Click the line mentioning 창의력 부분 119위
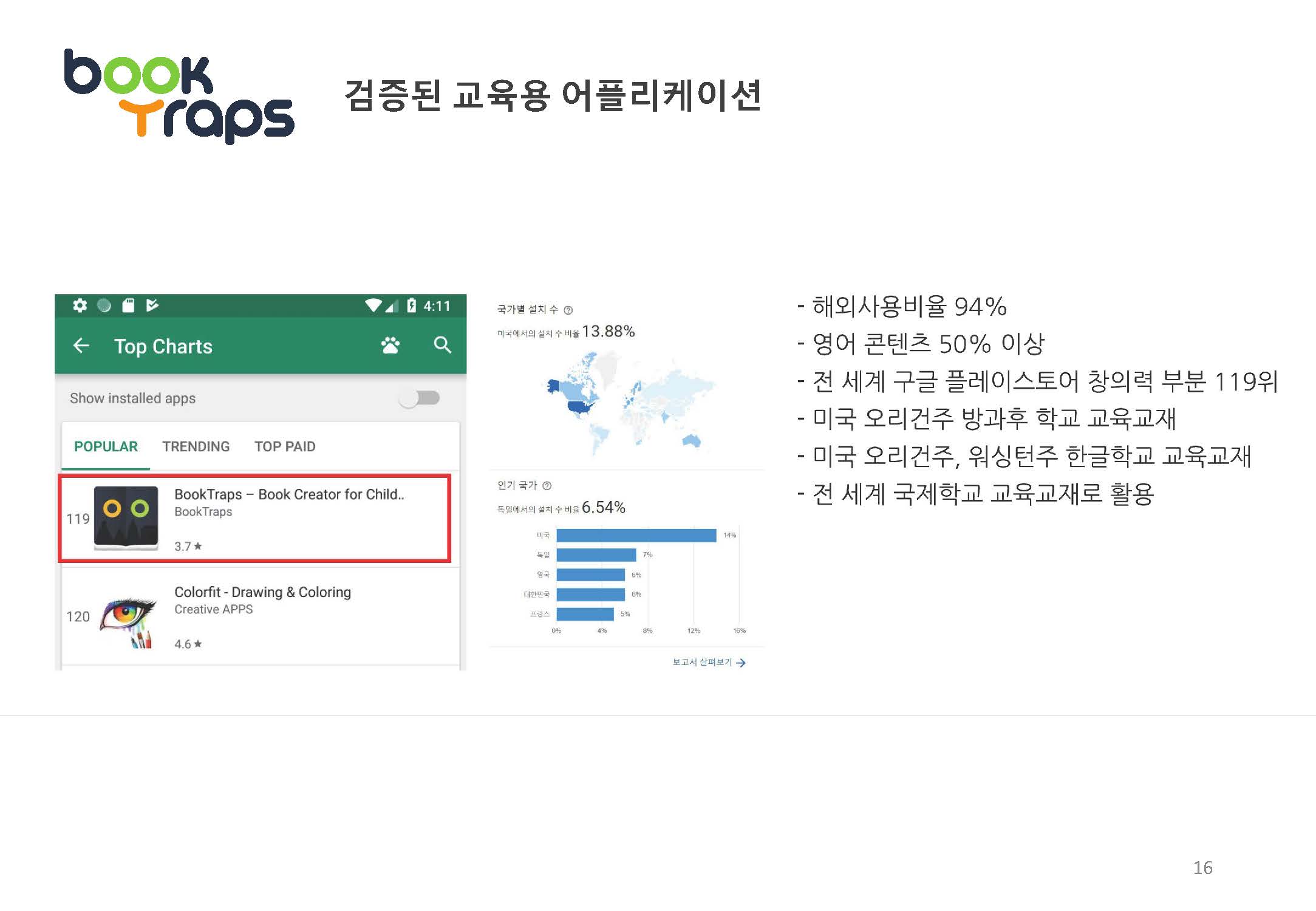Viewport: 1316px width, 911px height. tap(1038, 381)
